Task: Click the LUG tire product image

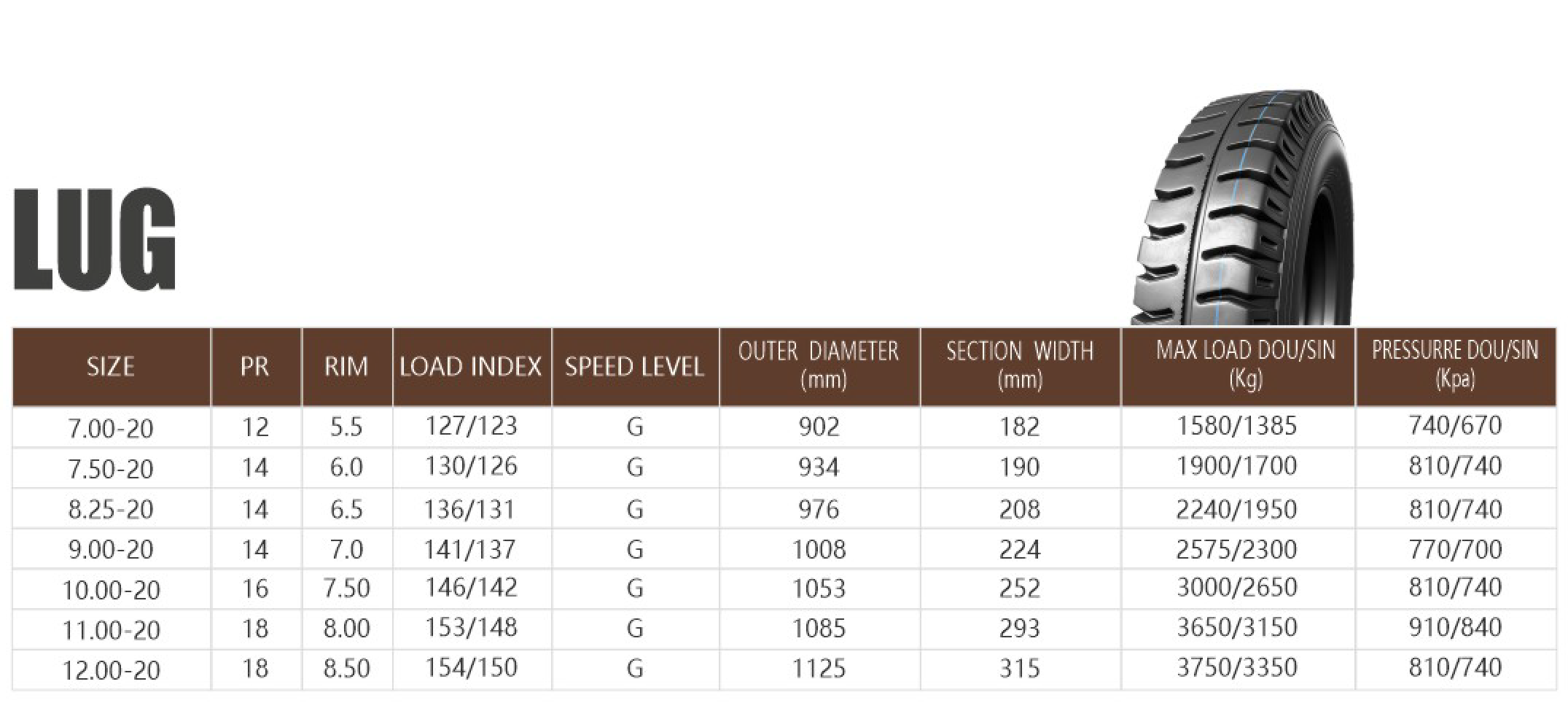Action: (x=1241, y=208)
